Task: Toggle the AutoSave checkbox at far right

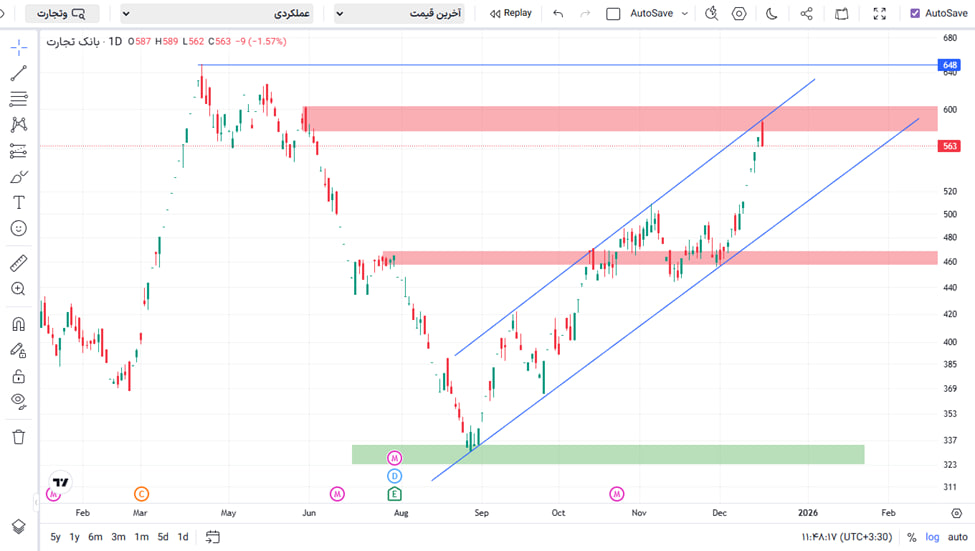Action: tap(915, 13)
